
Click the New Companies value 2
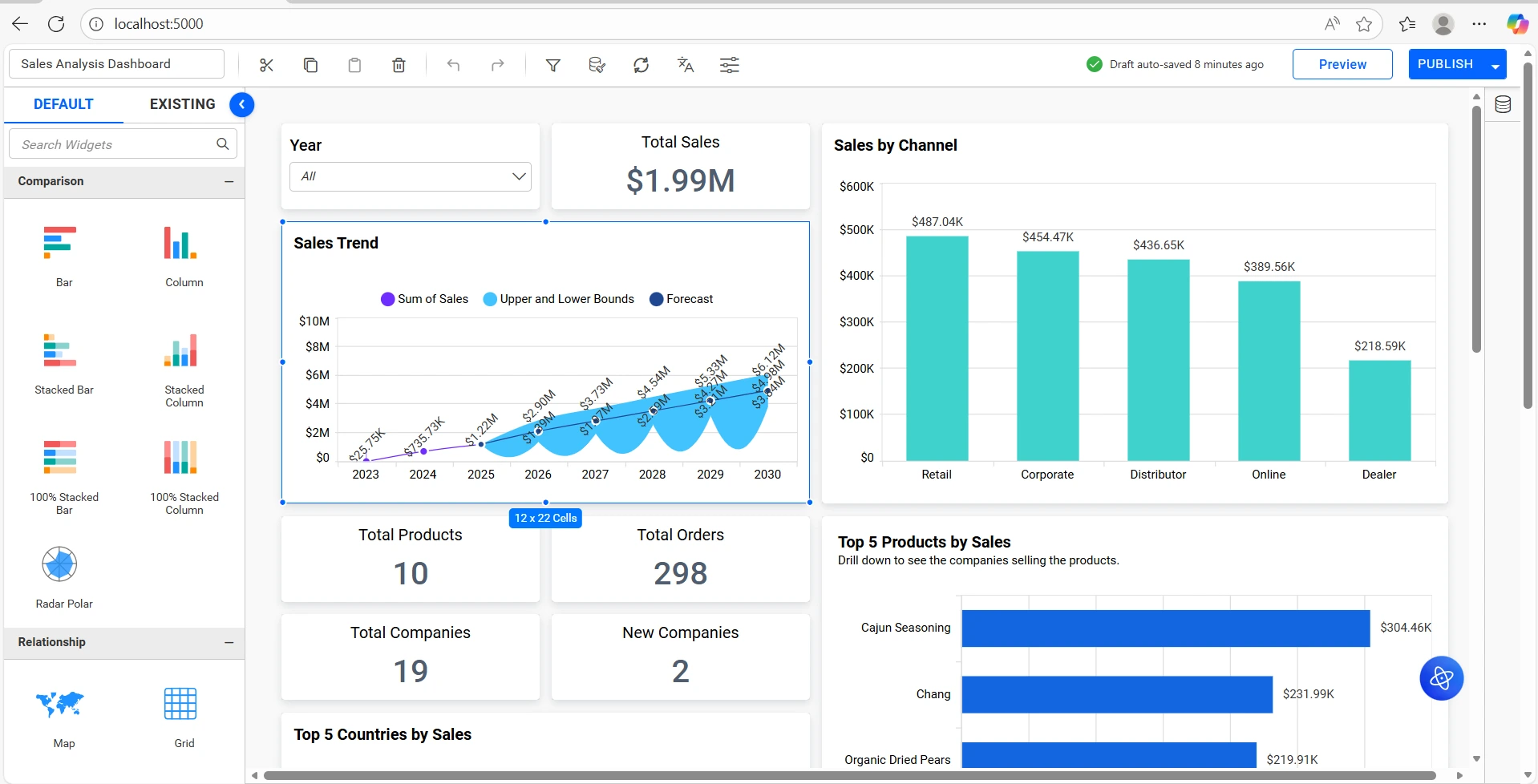[681, 672]
